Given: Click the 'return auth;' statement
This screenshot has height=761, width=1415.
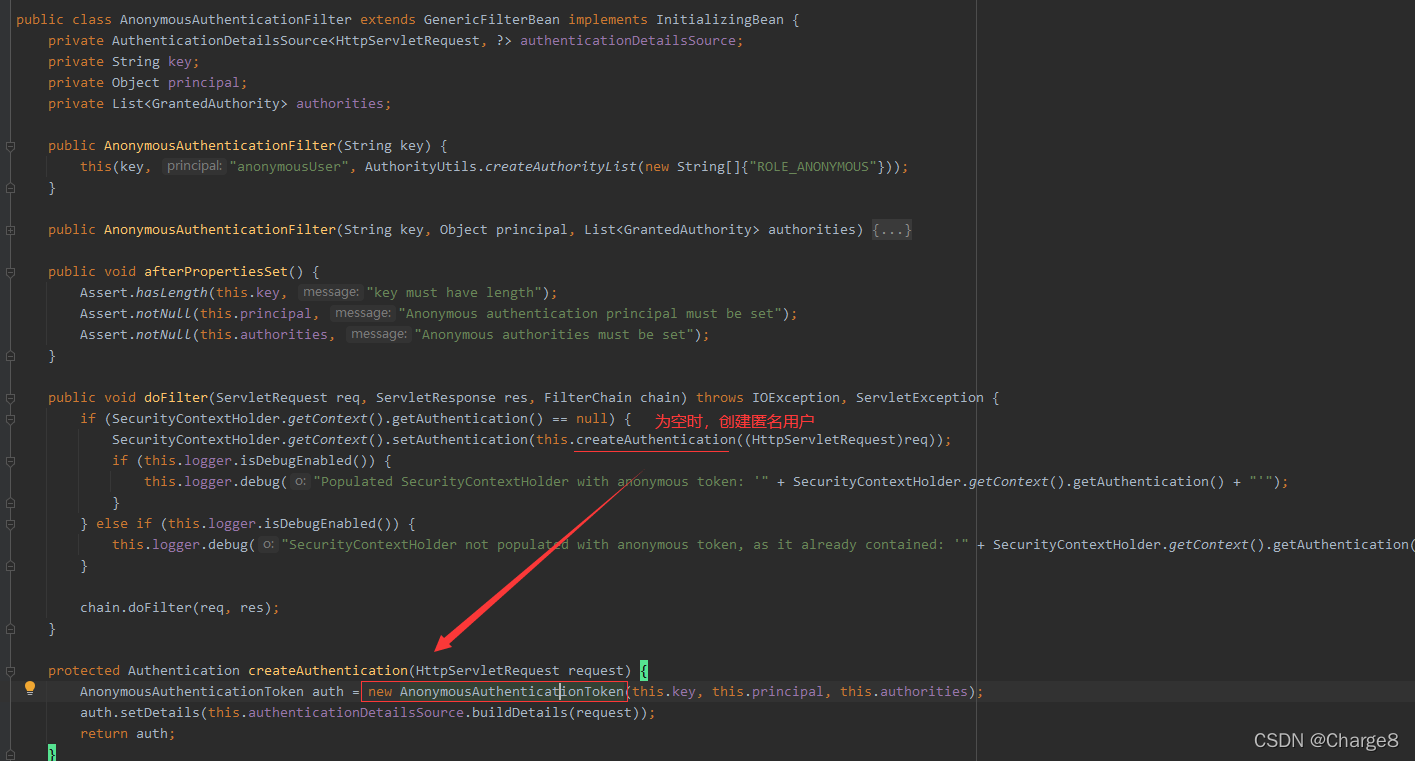Looking at the screenshot, I should 128,734.
